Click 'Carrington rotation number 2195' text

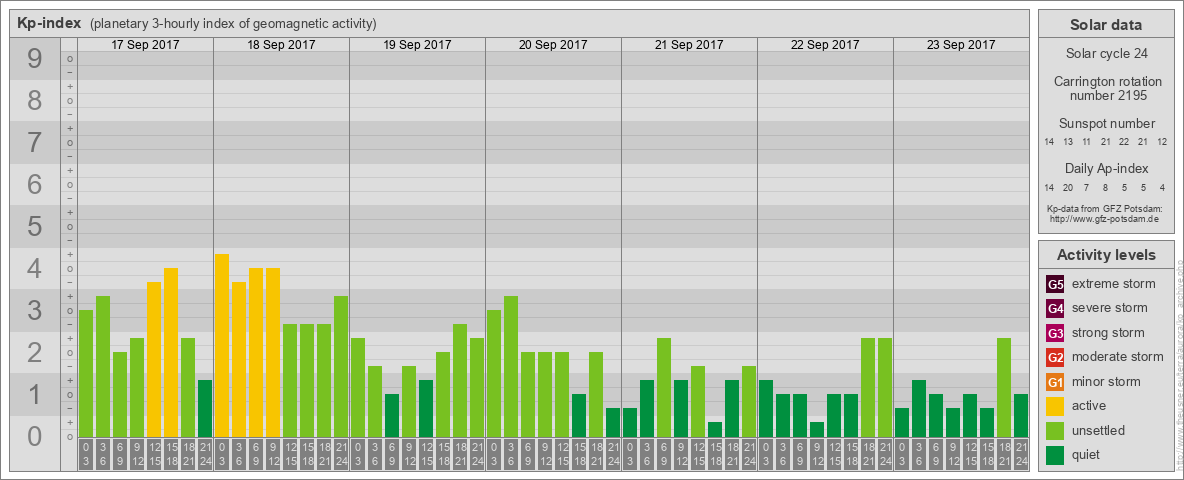(1108, 88)
